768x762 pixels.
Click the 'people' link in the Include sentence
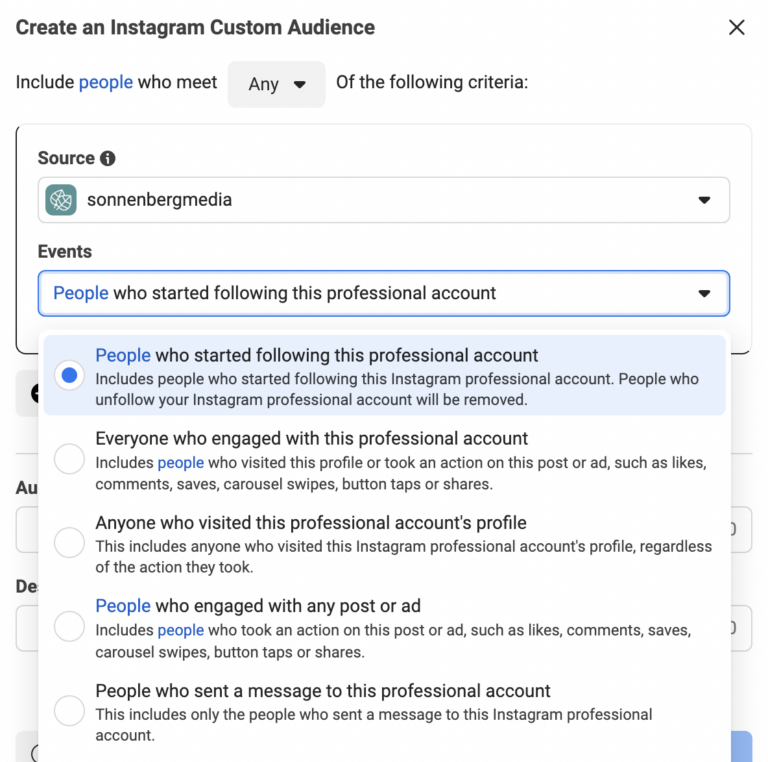point(106,82)
